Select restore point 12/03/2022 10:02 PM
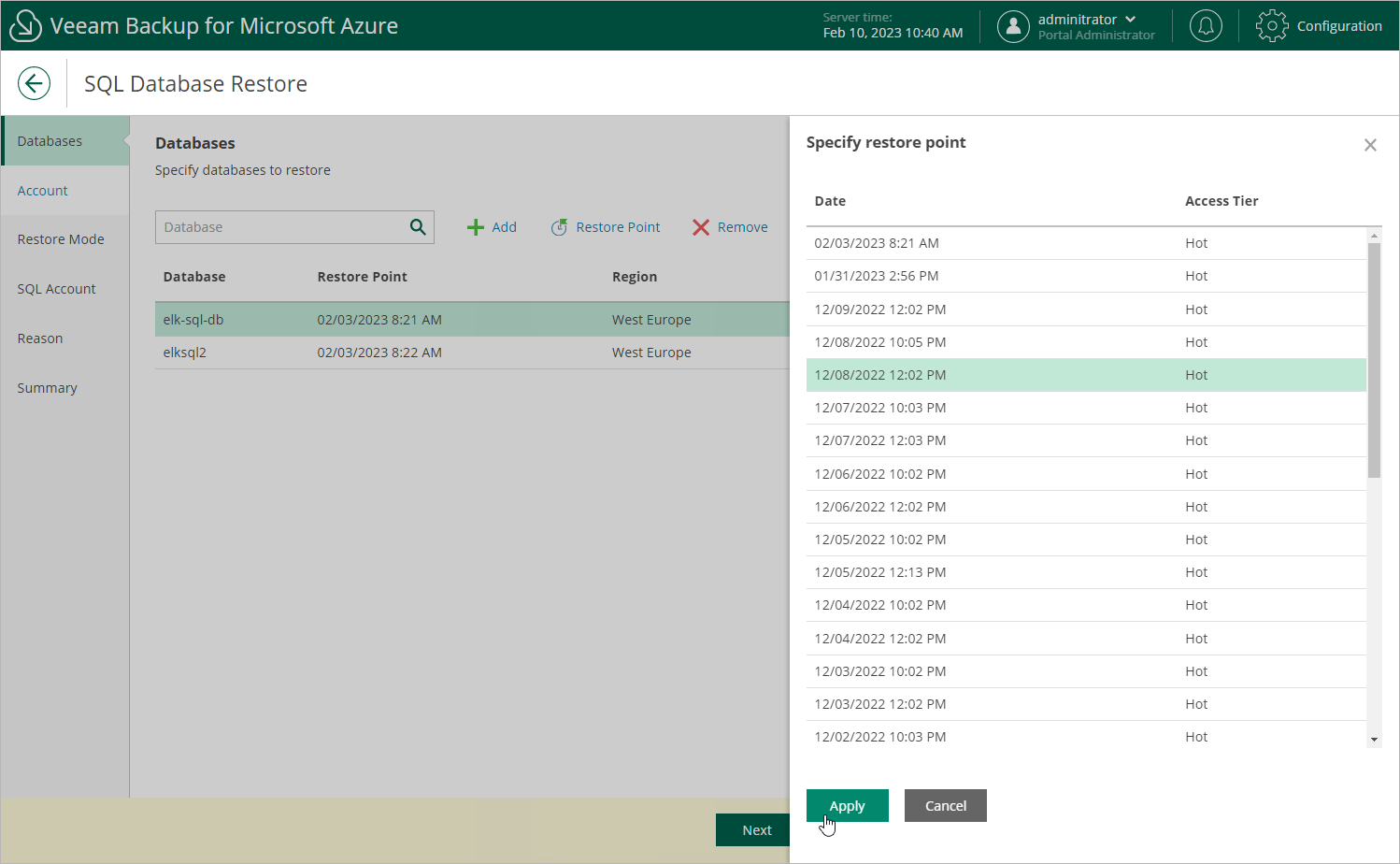 (1086, 671)
